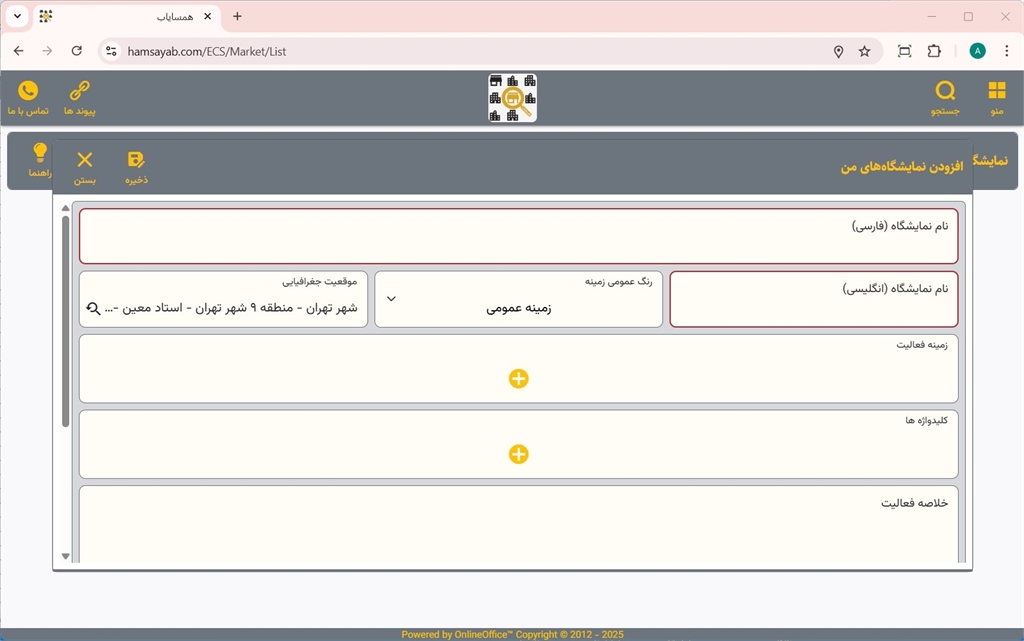Image resolution: width=1024 pixels, height=641 pixels.
Task: Close the dialog with بستن icon
Action: tap(85, 161)
